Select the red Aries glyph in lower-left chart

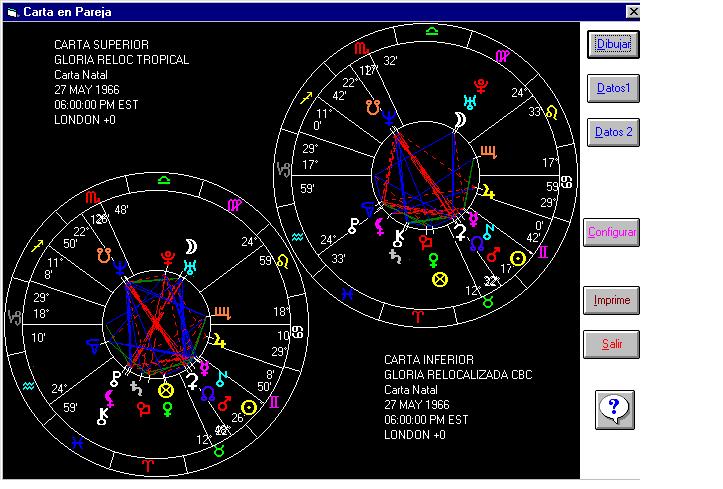pos(148,465)
